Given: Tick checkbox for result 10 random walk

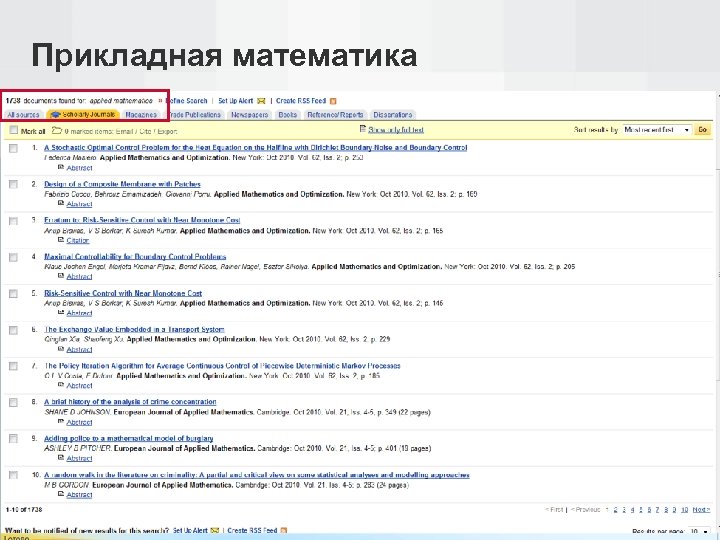Looking at the screenshot, I should pyautogui.click(x=13, y=475).
